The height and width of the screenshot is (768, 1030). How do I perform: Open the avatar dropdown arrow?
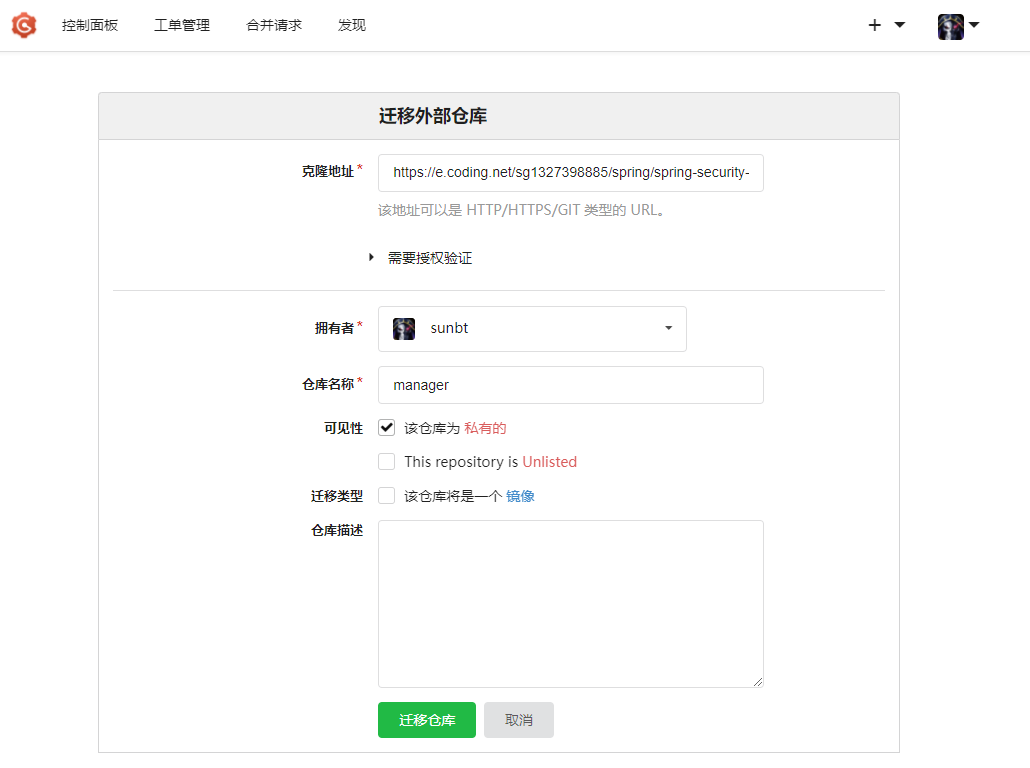click(x=973, y=26)
